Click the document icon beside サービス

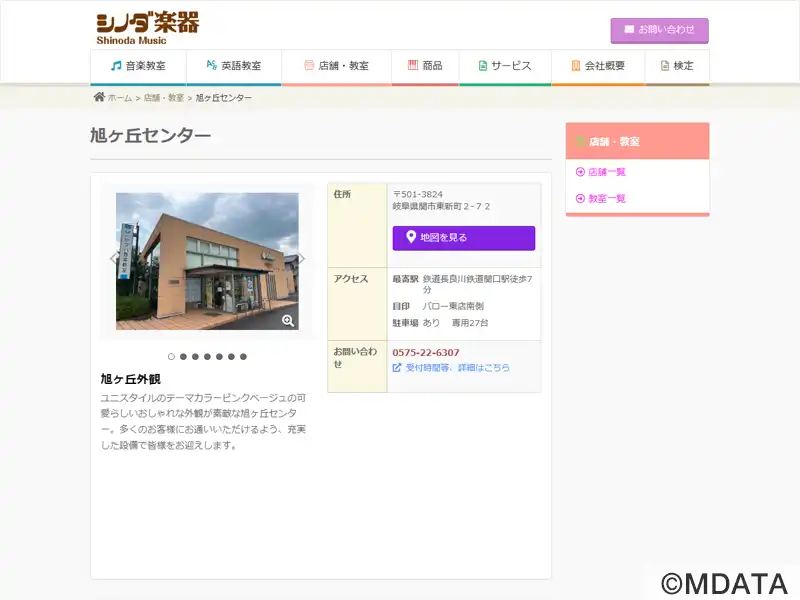(x=483, y=66)
